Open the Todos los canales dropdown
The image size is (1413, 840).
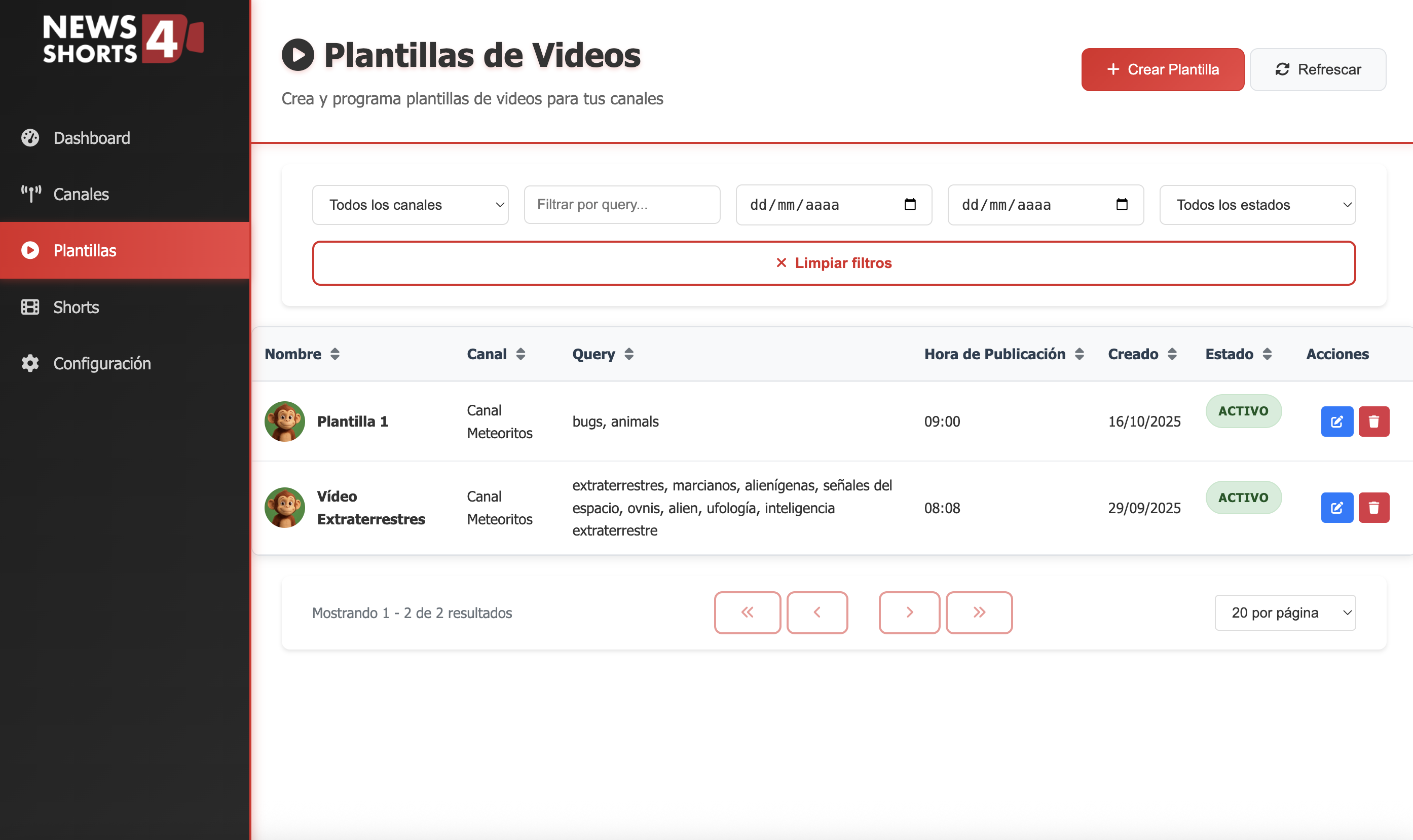[410, 204]
